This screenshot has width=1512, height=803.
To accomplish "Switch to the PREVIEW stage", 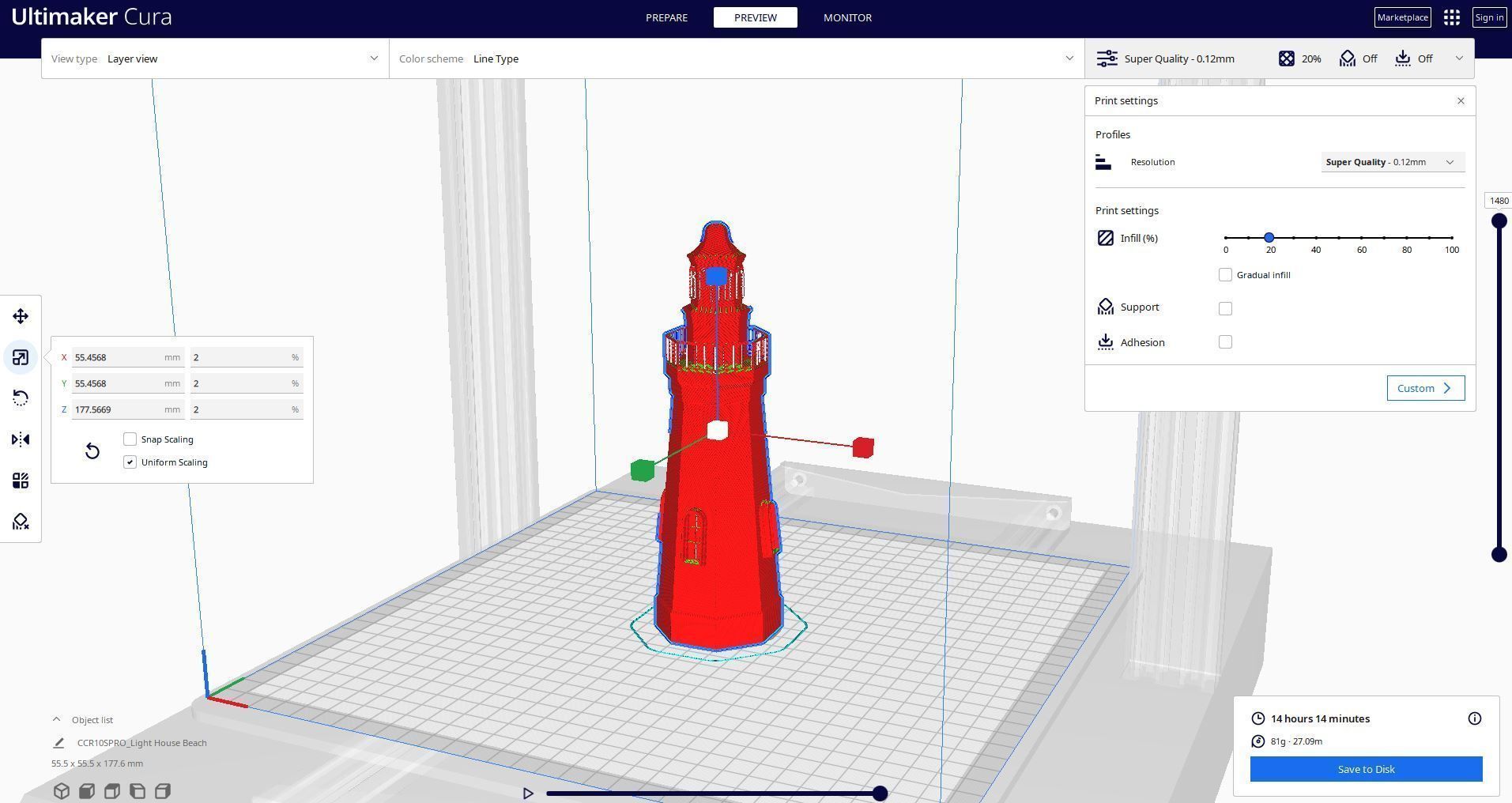I will [x=756, y=17].
